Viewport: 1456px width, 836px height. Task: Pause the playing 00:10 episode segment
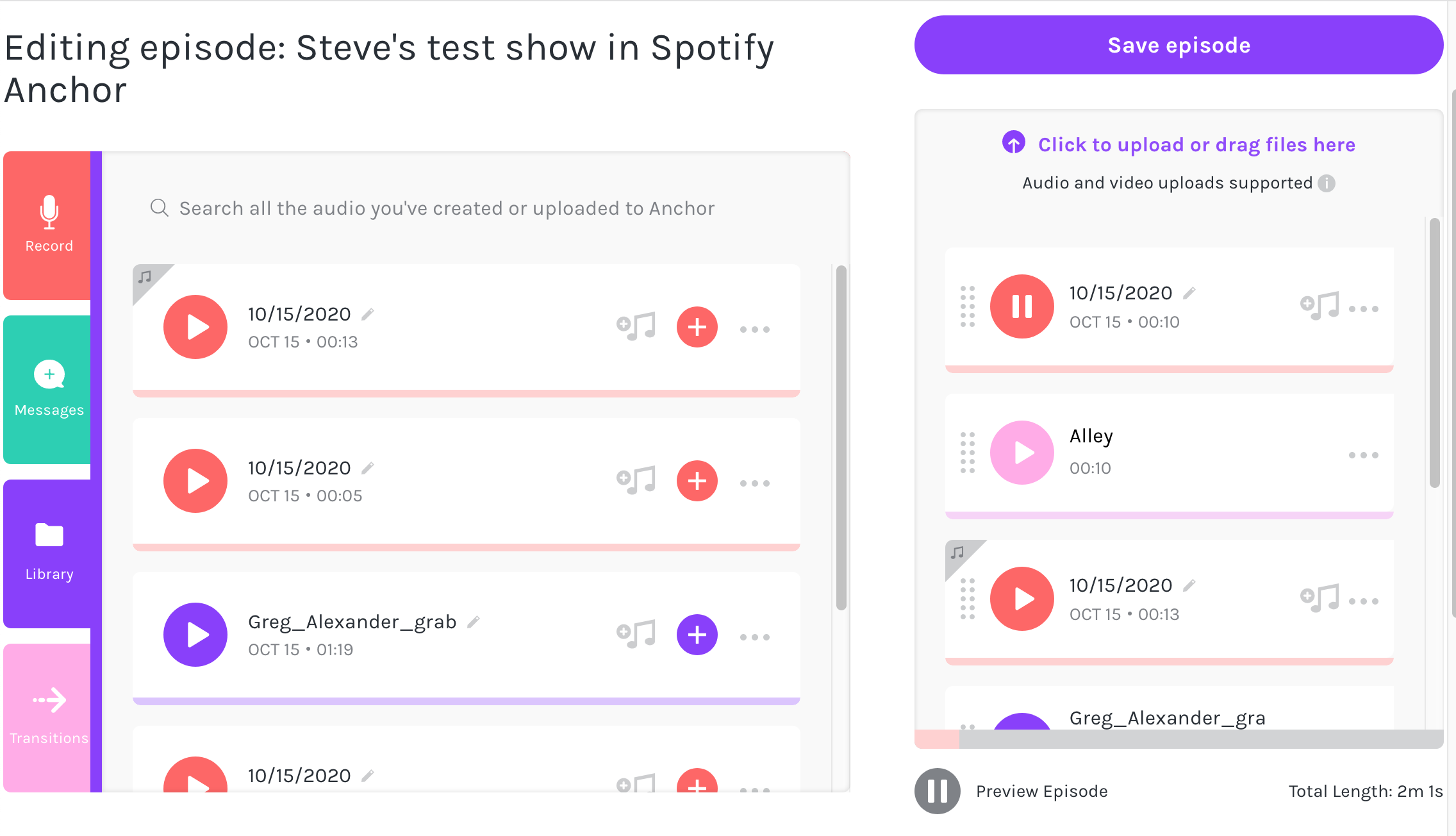(1022, 306)
